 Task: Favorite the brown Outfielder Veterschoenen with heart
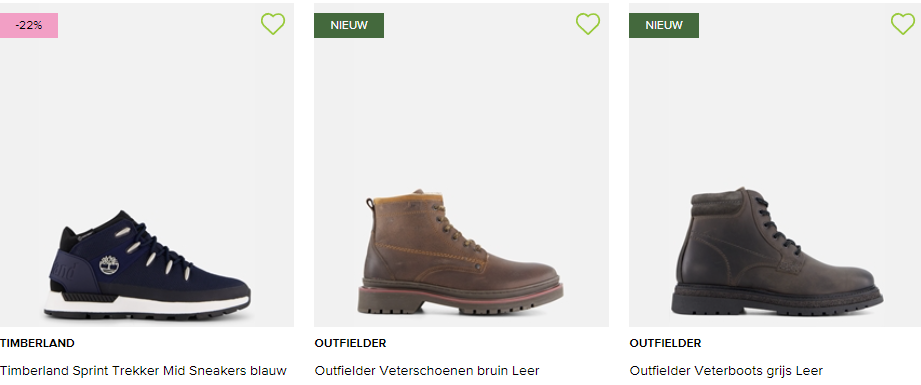coord(588,24)
